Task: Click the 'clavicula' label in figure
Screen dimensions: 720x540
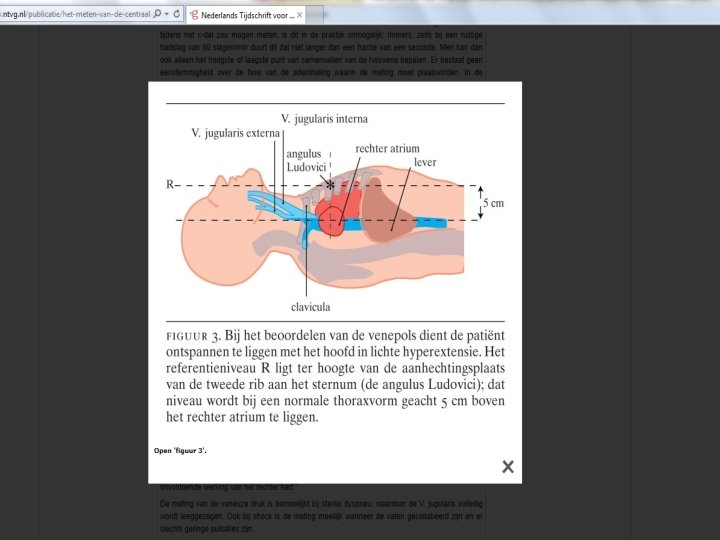Action: 310,307
